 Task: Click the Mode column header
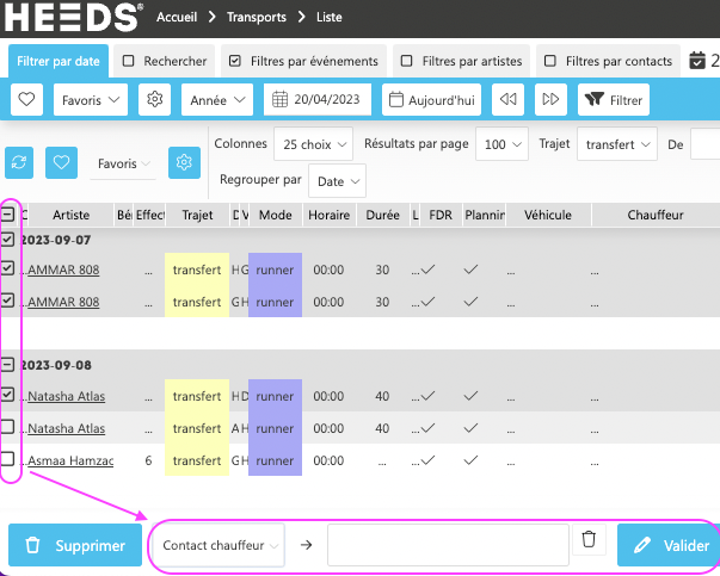click(275, 215)
